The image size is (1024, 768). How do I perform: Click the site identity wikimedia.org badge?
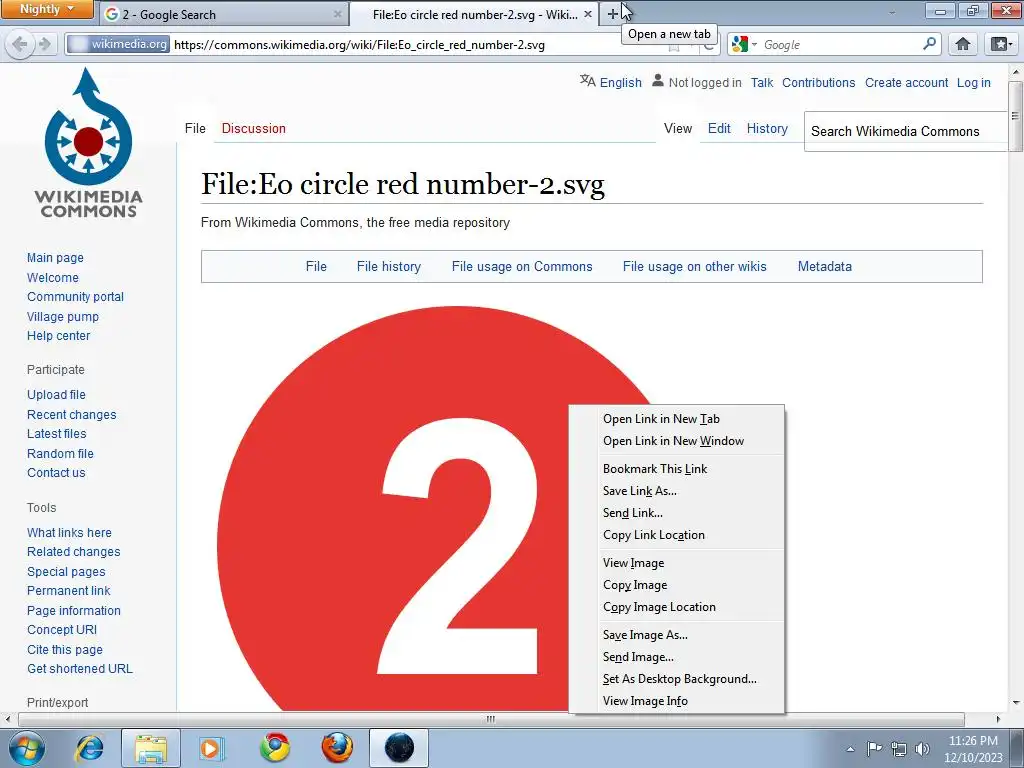[118, 44]
